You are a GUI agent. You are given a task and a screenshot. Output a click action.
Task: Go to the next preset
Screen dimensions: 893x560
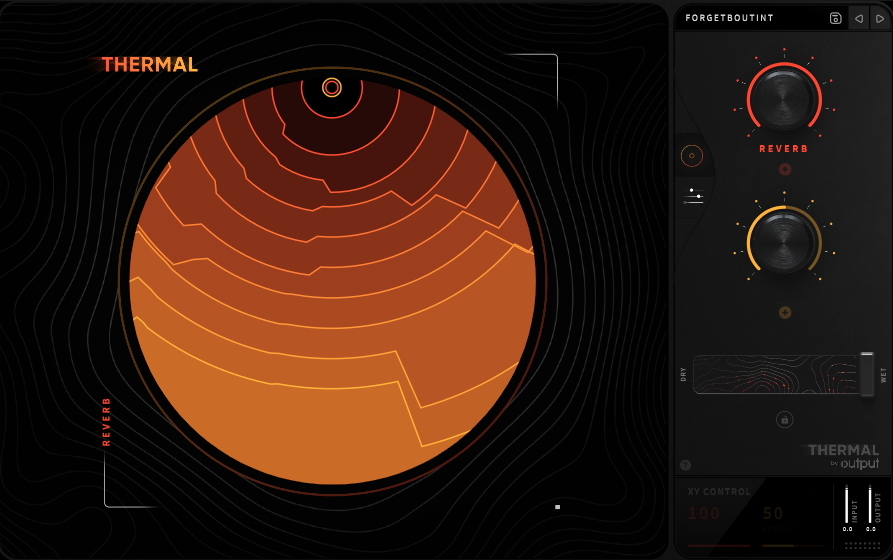pyautogui.click(x=880, y=18)
